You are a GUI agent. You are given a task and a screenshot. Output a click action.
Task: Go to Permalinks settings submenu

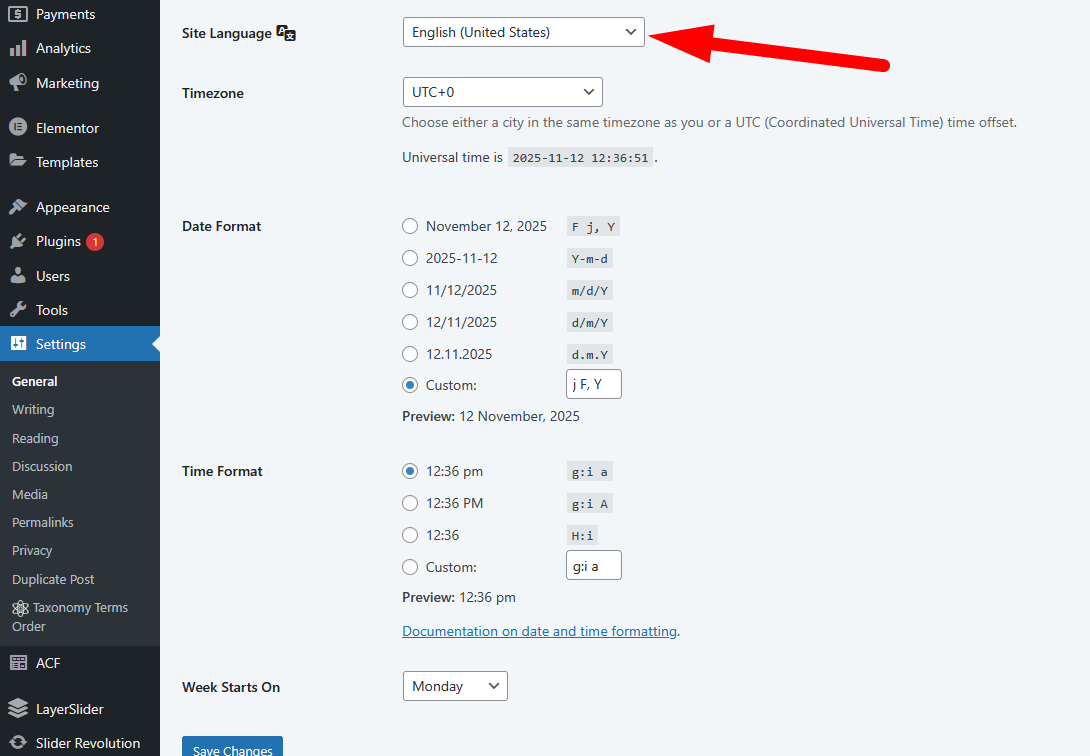point(43,522)
